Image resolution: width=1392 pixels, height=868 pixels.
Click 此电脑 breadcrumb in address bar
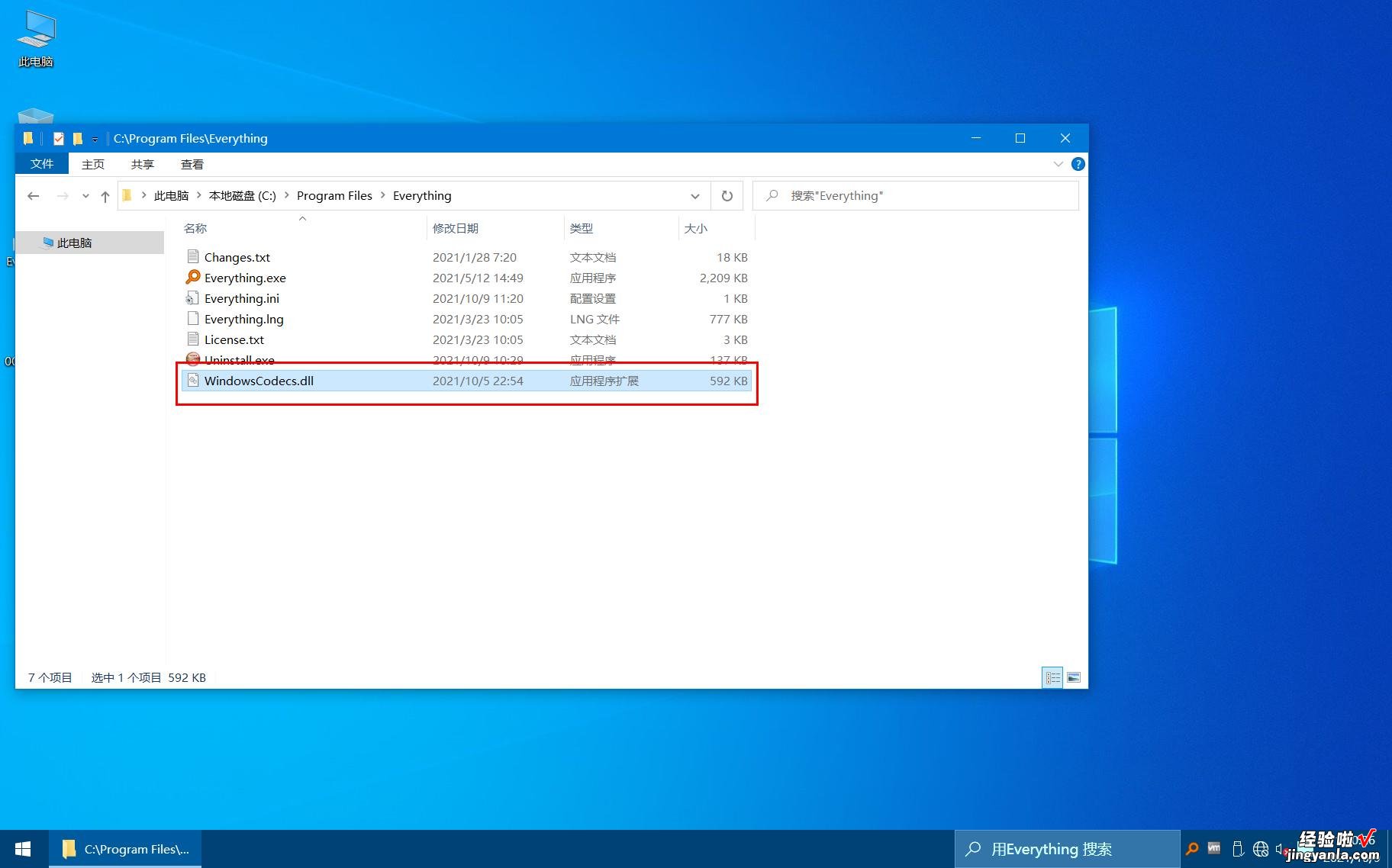point(171,196)
